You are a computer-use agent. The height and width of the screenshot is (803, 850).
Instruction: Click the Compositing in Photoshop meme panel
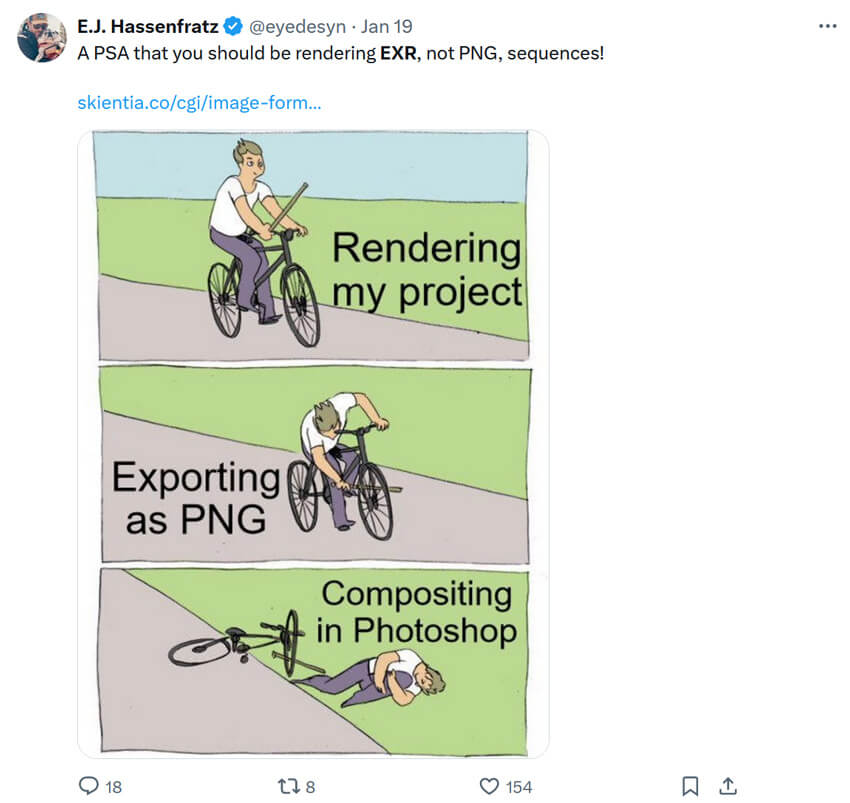(x=314, y=661)
